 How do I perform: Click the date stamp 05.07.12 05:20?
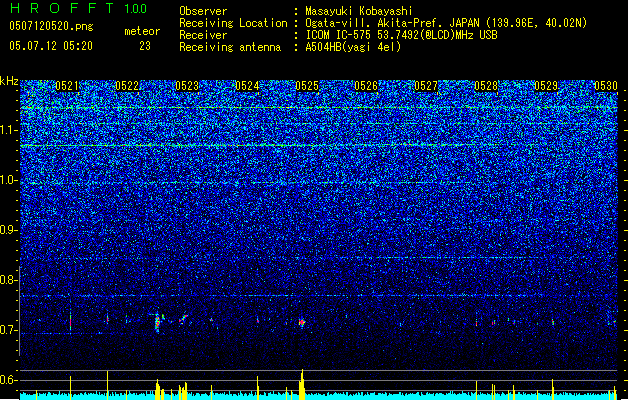pyautogui.click(x=51, y=46)
